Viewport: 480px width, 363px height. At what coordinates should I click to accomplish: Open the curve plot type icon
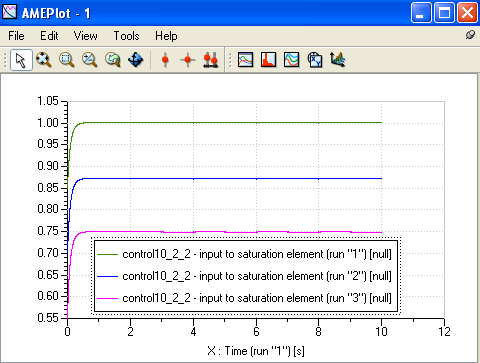[x=246, y=60]
